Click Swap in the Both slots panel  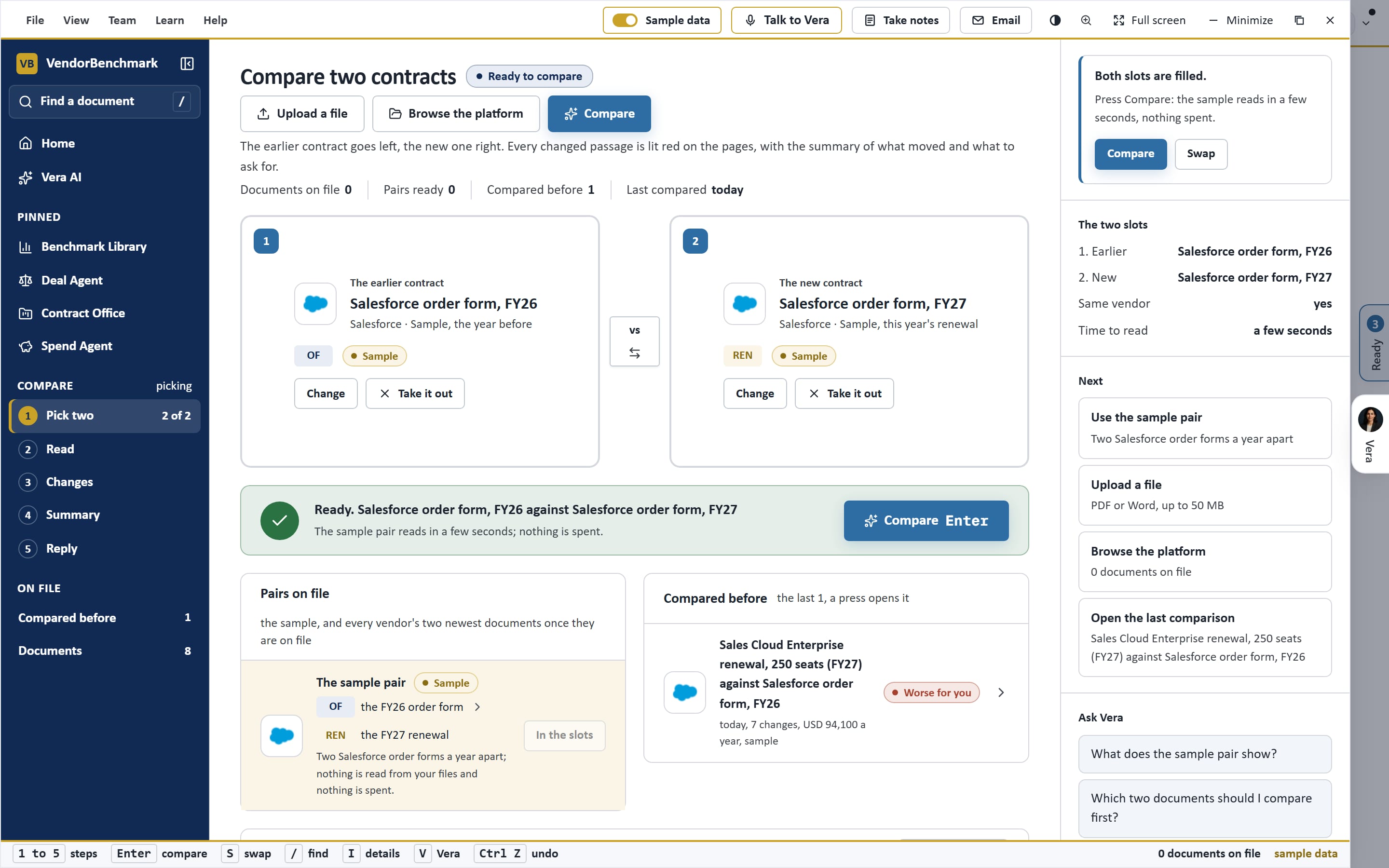[1201, 154]
